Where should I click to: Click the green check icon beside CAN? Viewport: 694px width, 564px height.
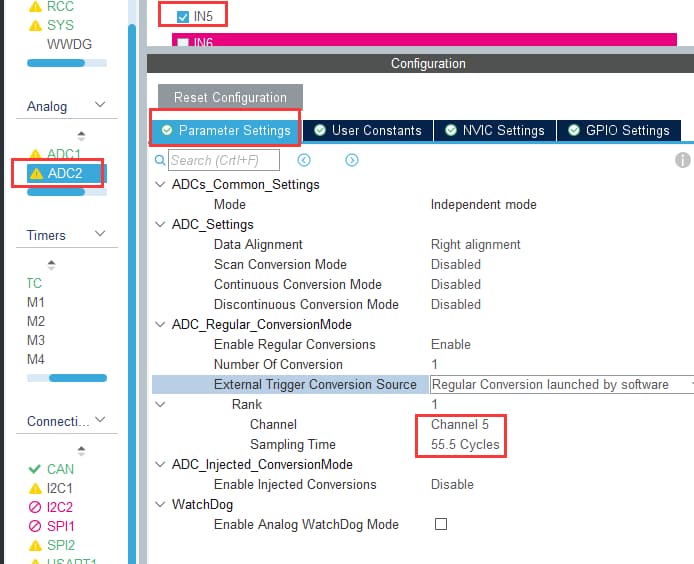tap(36, 469)
